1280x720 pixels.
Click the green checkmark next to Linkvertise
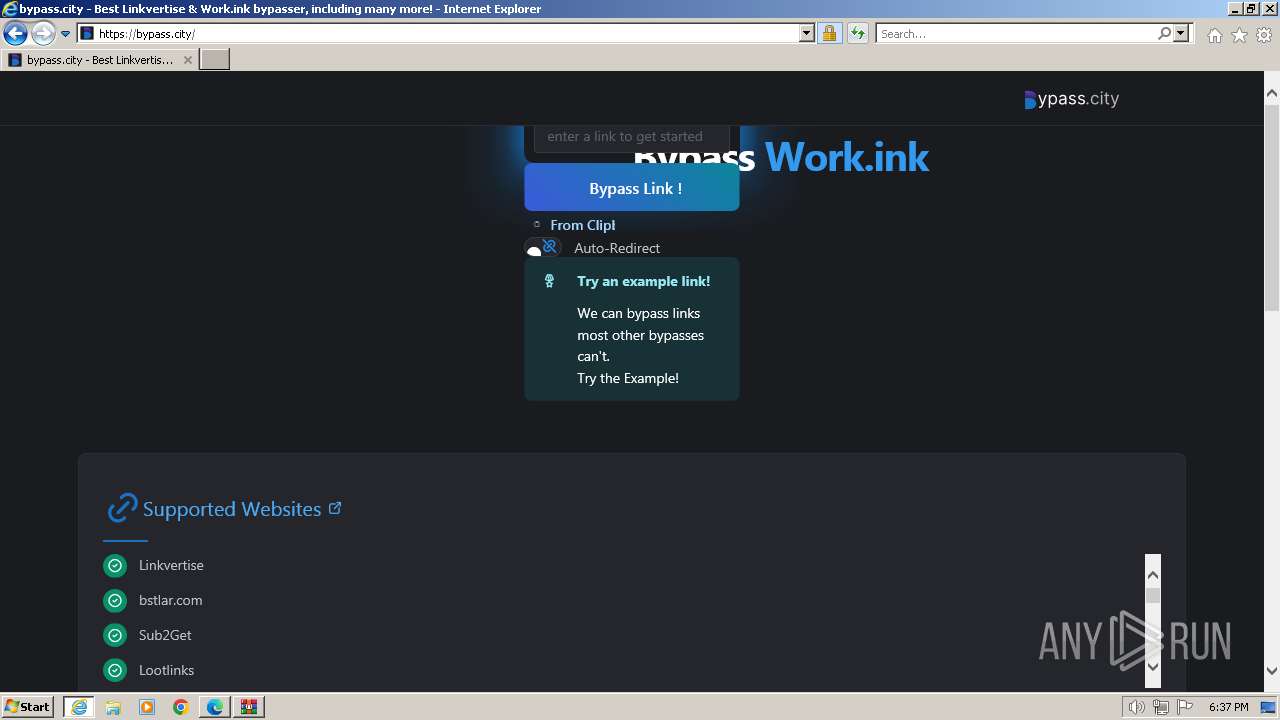[115, 566]
